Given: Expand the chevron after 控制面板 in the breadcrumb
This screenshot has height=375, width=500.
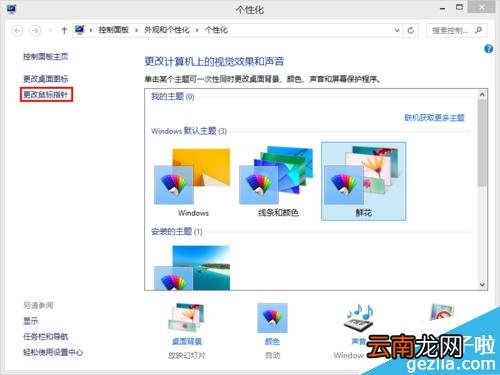Looking at the screenshot, I should coord(136,30).
